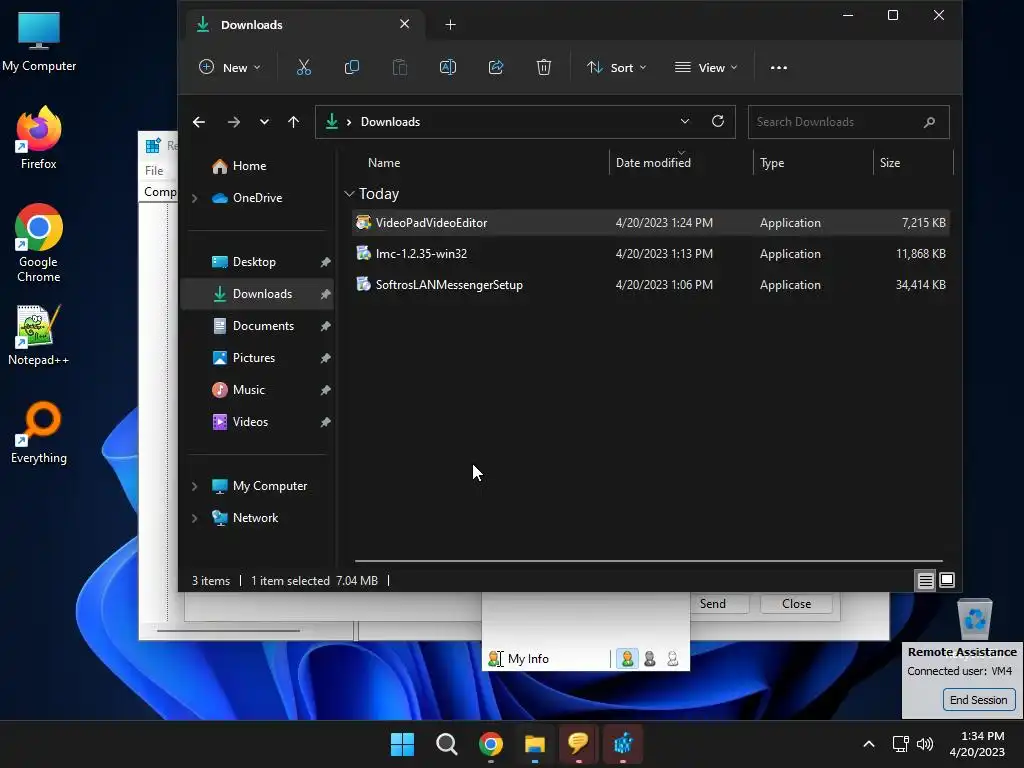The height and width of the screenshot is (768, 1024).
Task: Click the Windows Start button
Action: (x=402, y=744)
